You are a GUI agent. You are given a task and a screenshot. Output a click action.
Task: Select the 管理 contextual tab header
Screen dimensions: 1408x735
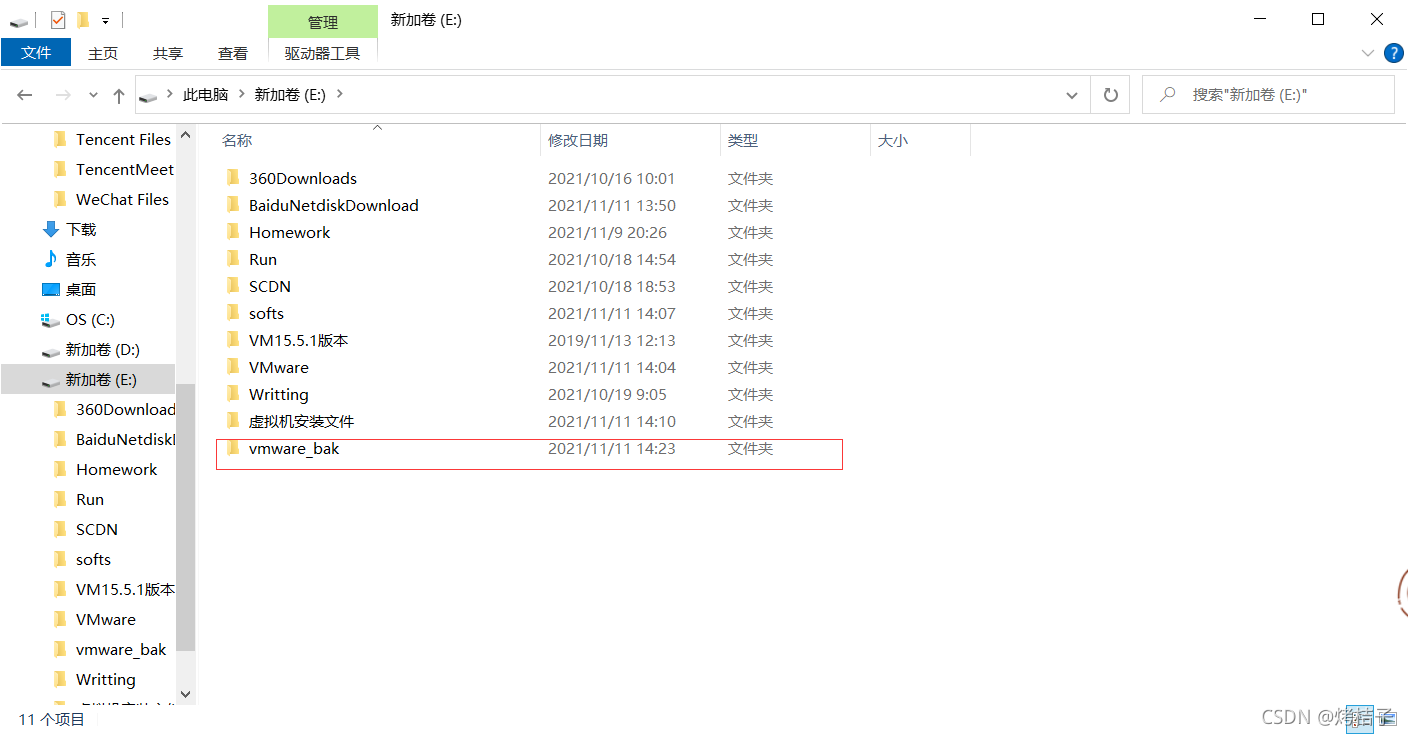pyautogui.click(x=323, y=22)
